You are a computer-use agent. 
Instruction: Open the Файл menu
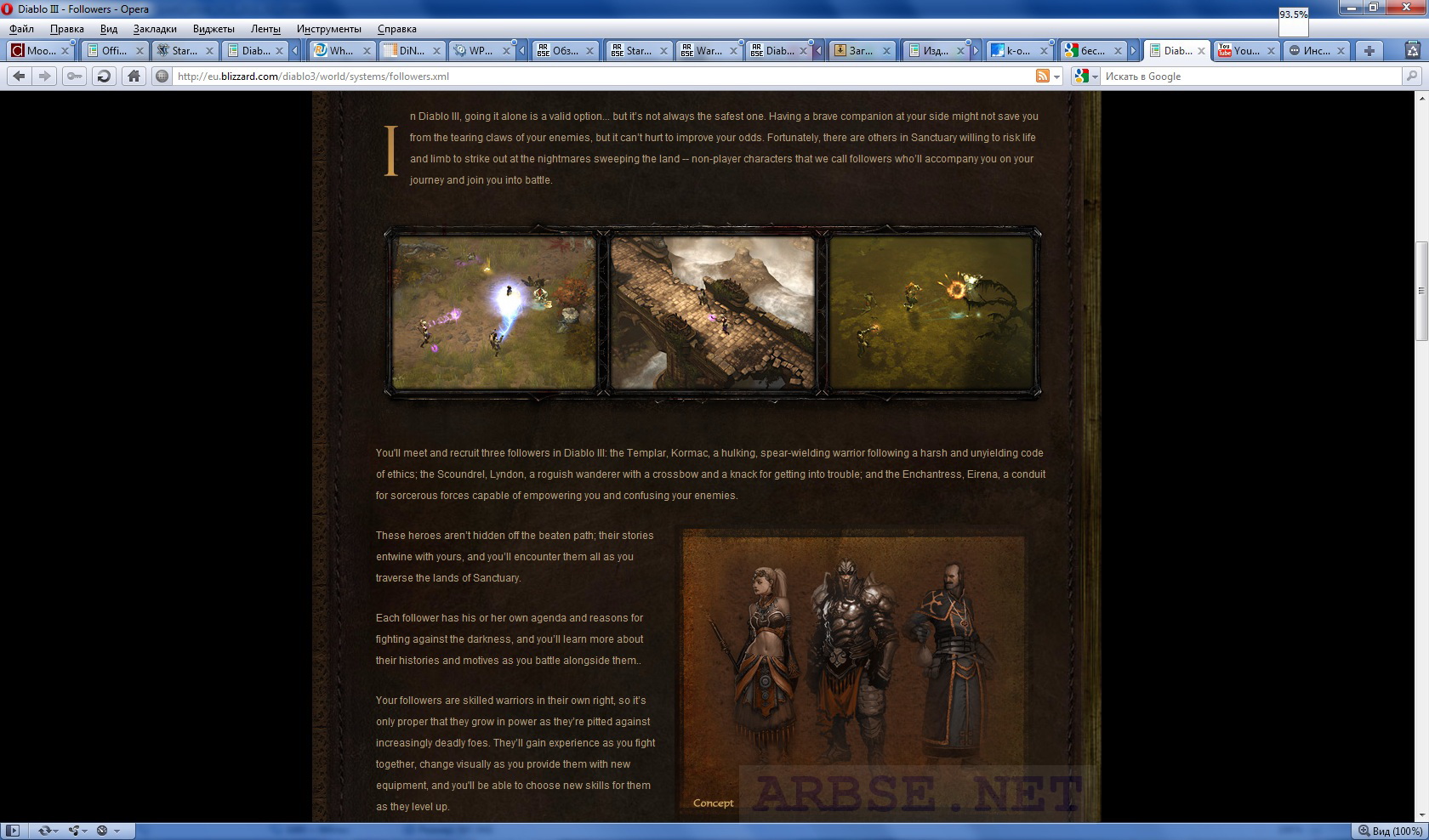[21, 29]
